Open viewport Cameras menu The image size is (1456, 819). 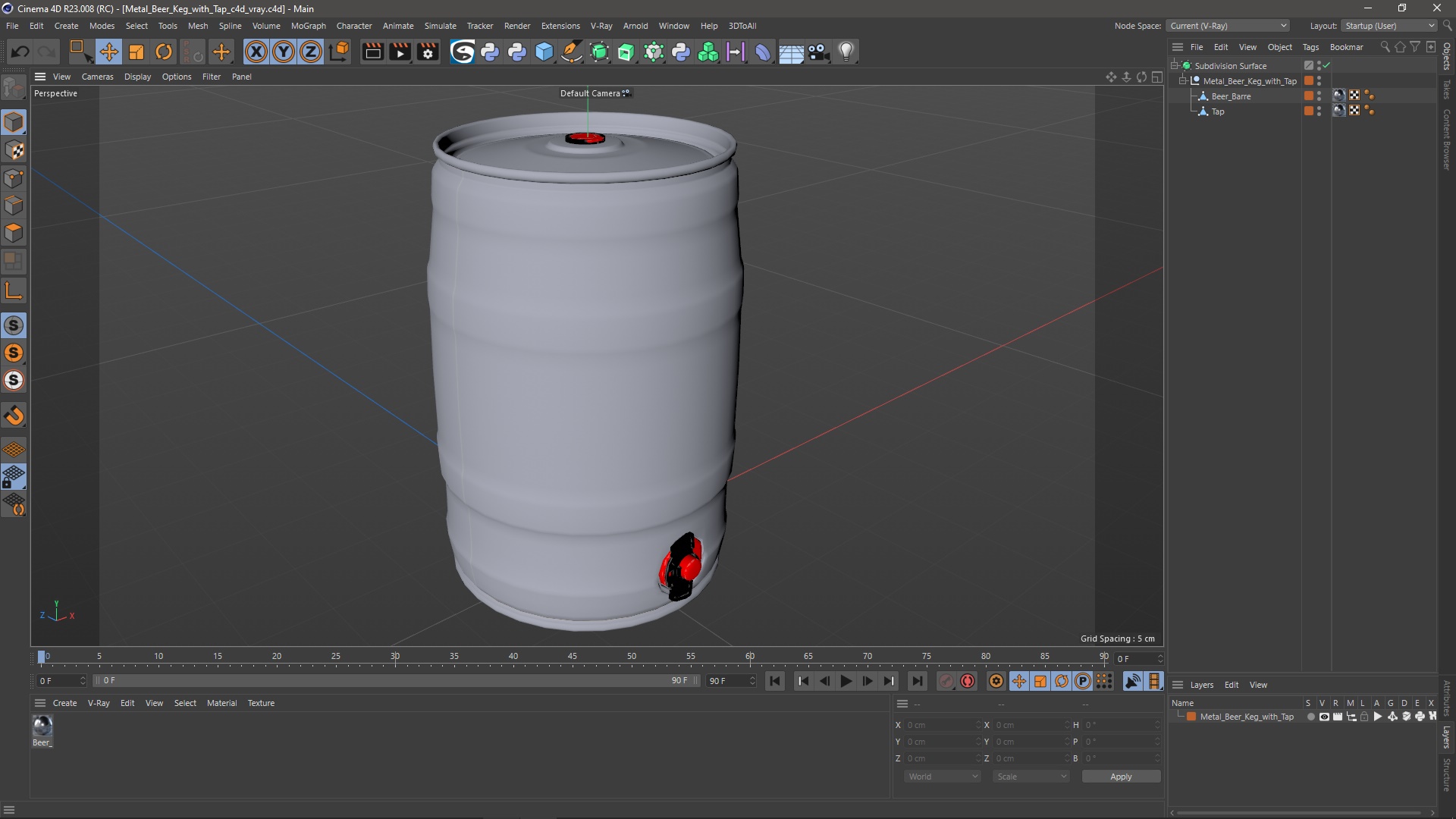pyautogui.click(x=97, y=77)
